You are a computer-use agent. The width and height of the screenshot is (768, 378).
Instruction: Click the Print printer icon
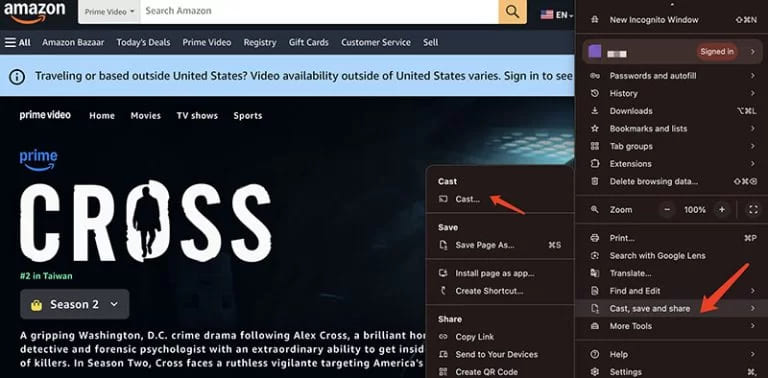pos(595,238)
